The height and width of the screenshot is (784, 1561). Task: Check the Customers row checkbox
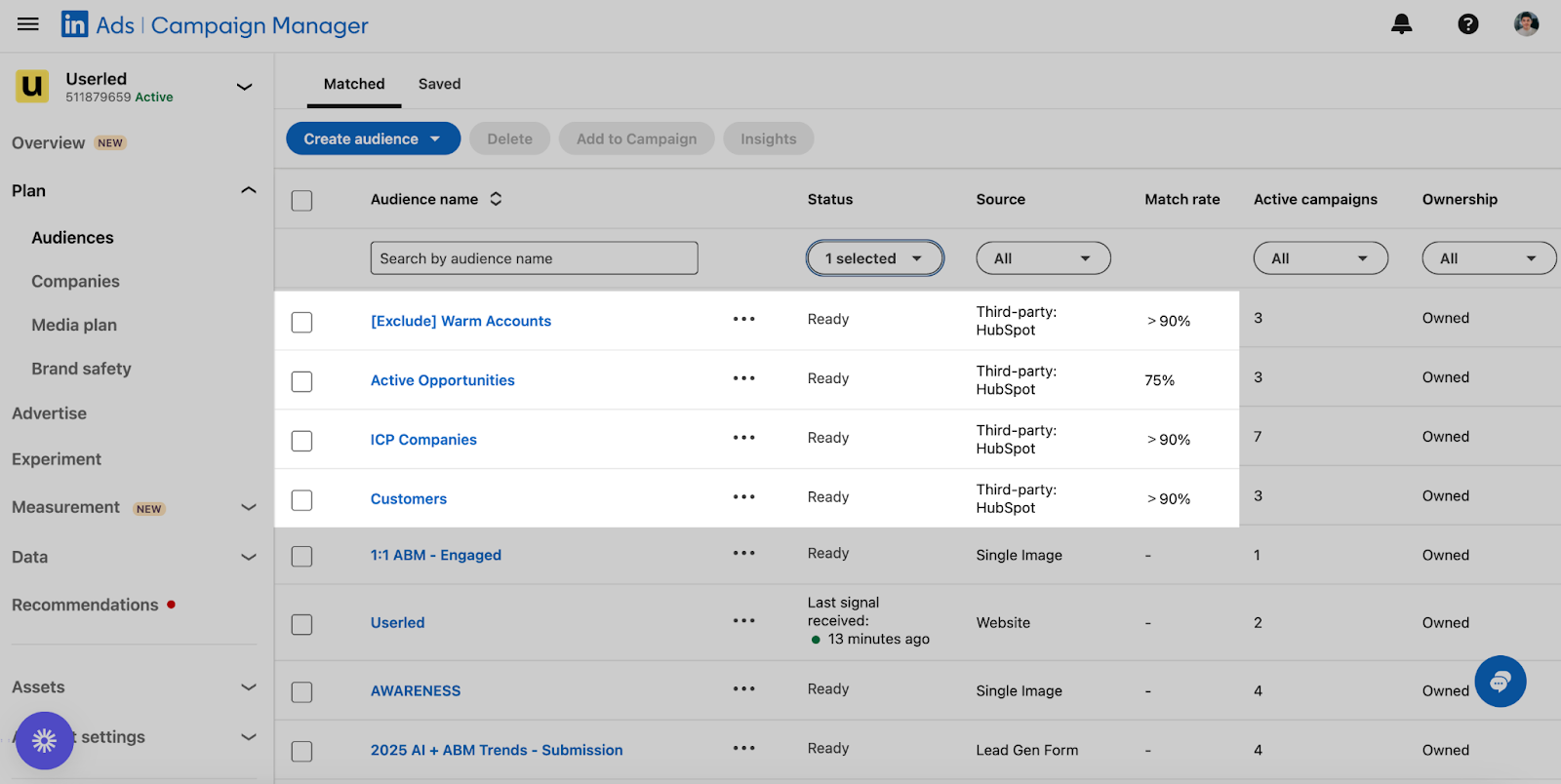302,500
